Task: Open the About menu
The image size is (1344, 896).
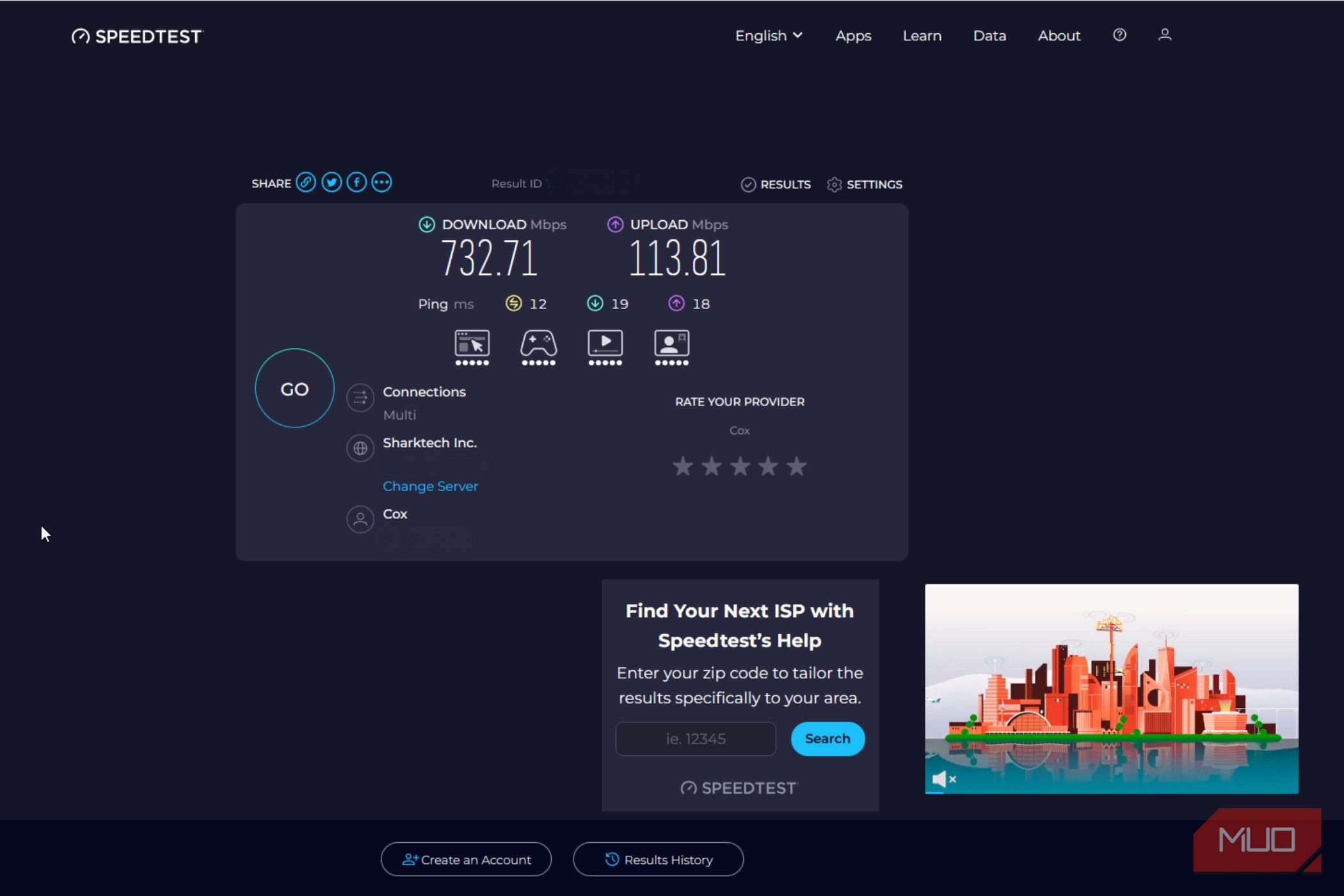Action: [x=1059, y=36]
